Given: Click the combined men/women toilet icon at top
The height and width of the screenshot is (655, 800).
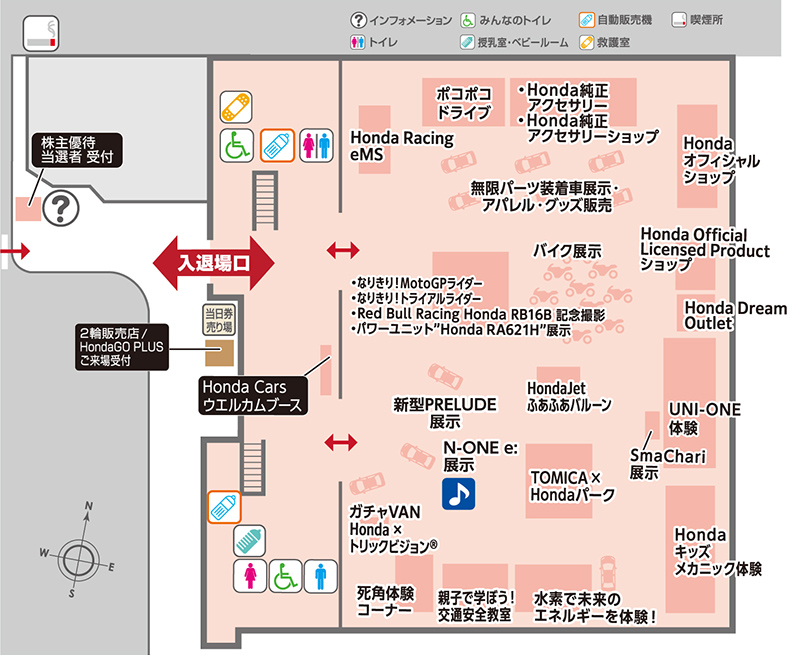Looking at the screenshot, I should (316, 145).
